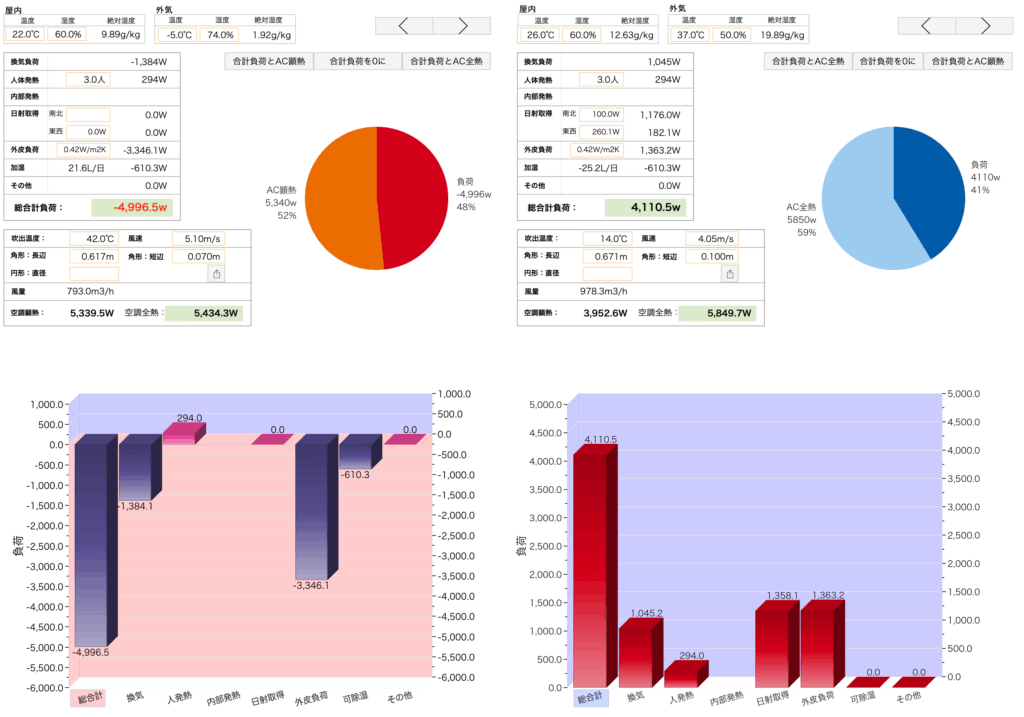Screen dimensions: 1024x717
Task: Click 合計負荷を0に above the blue pie chart
Action: tap(887, 61)
